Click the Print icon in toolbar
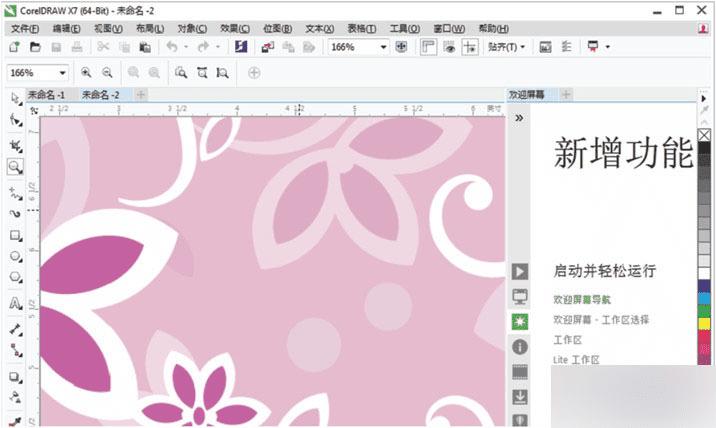Image resolution: width=716 pixels, height=428 pixels. (x=78, y=47)
